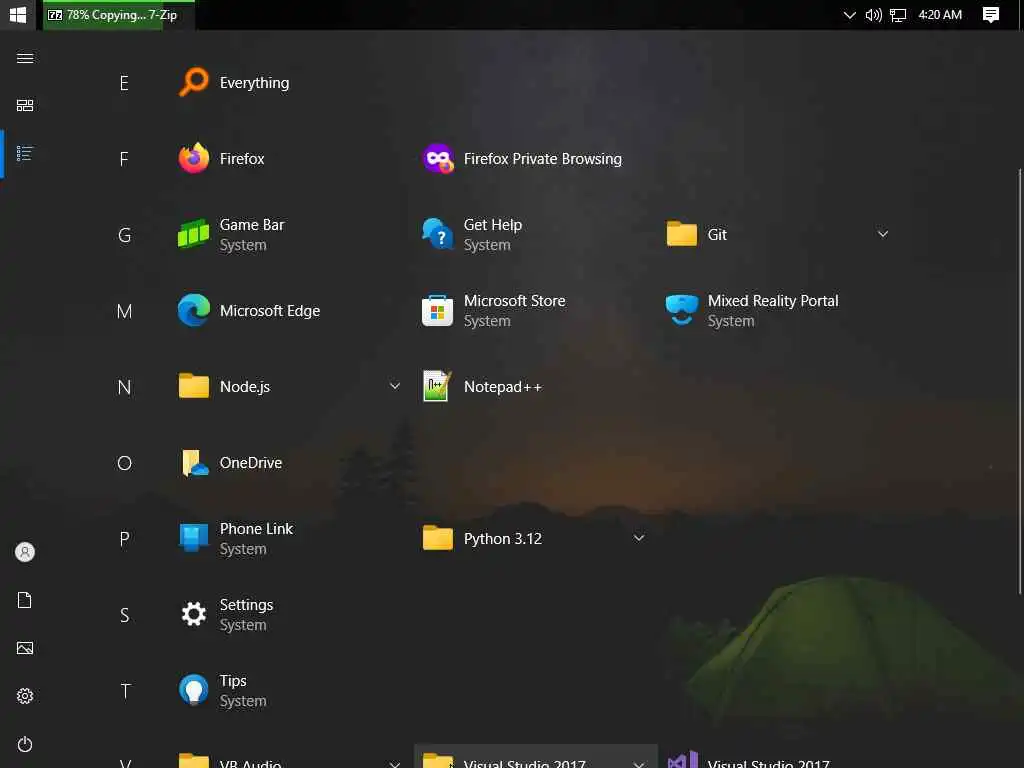Jump via the letter P header
The height and width of the screenshot is (768, 1024).
click(x=124, y=539)
